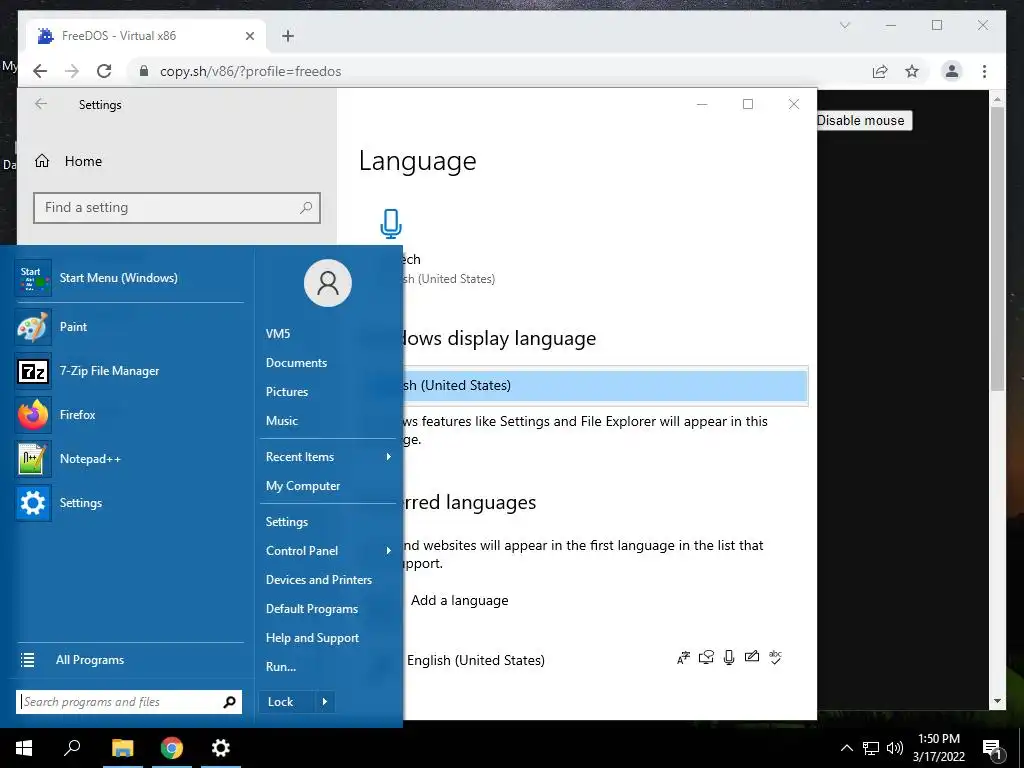The image size is (1024, 768).
Task: Open the network tray icon
Action: point(871,748)
